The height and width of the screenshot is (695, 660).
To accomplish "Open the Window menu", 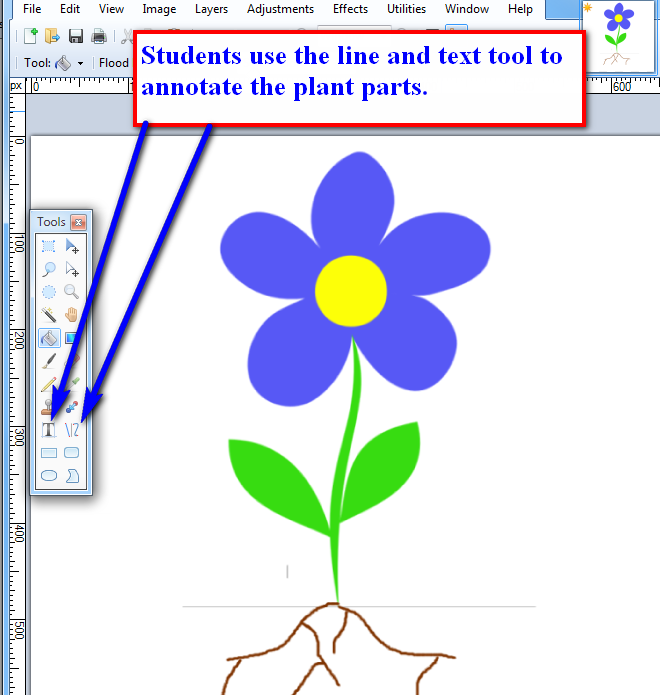I will point(467,9).
